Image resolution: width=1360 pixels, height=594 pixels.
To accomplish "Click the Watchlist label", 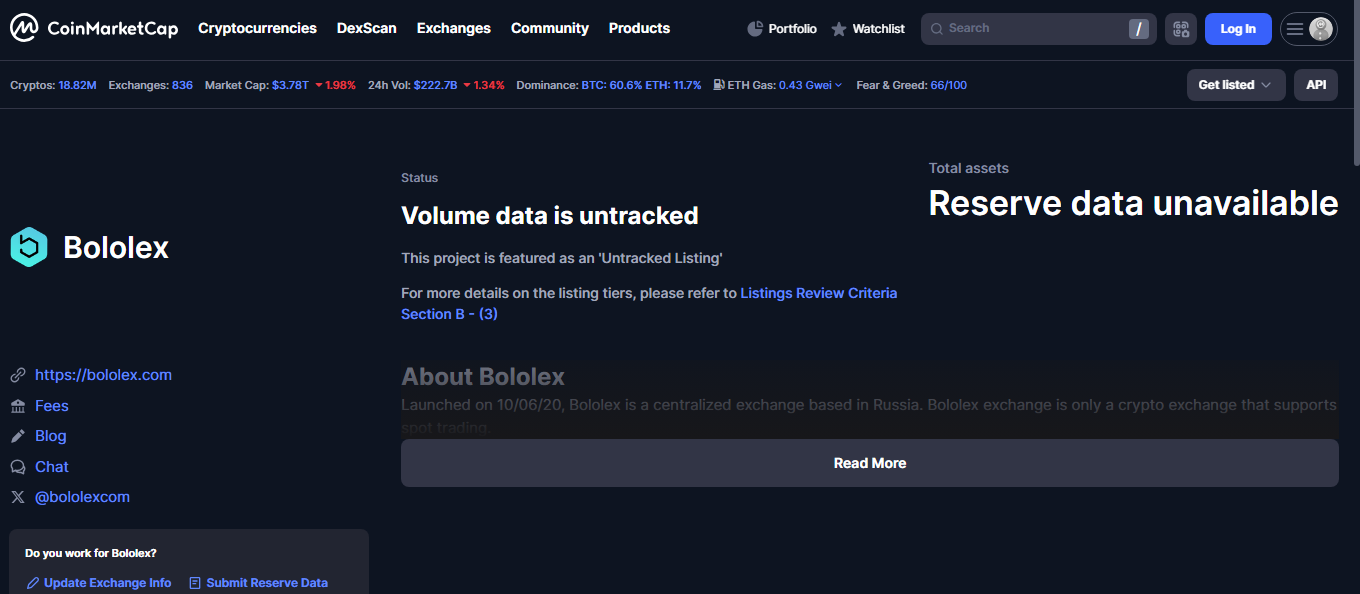I will click(x=879, y=29).
